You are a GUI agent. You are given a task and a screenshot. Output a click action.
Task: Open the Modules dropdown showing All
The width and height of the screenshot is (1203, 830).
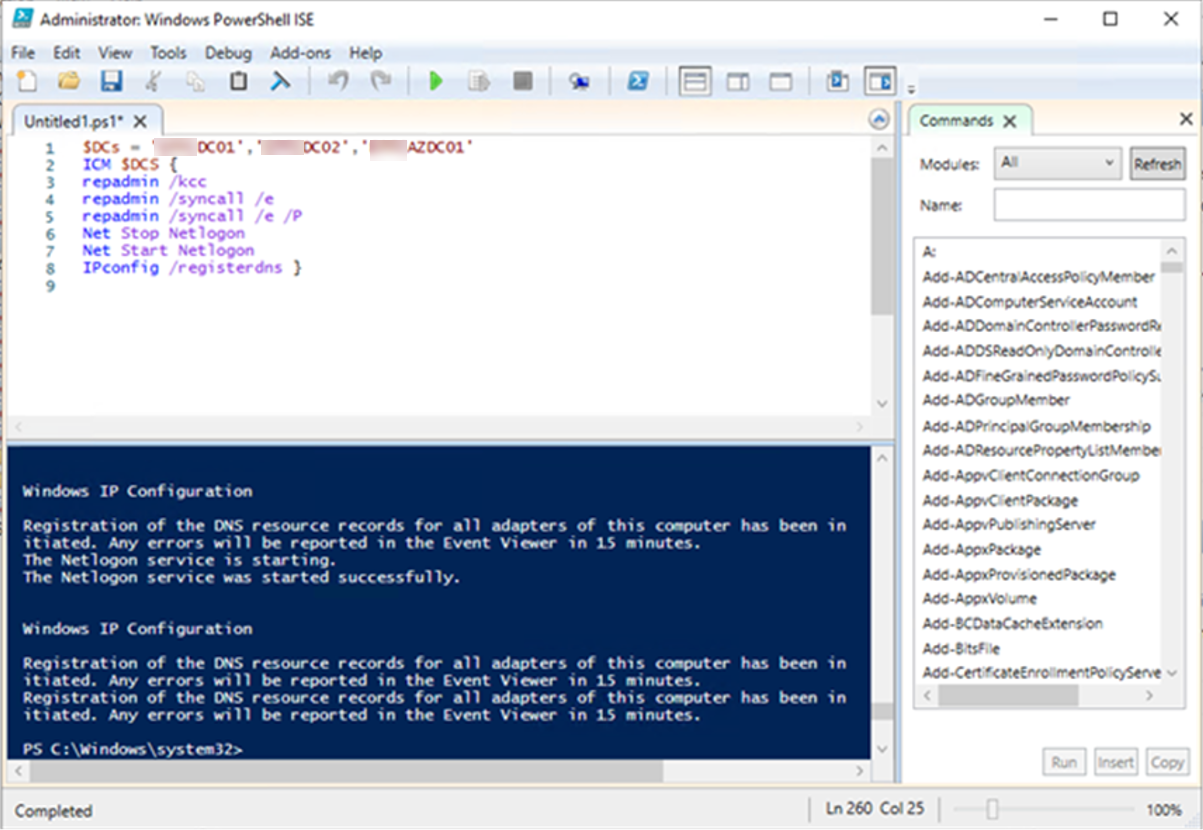click(x=1057, y=163)
